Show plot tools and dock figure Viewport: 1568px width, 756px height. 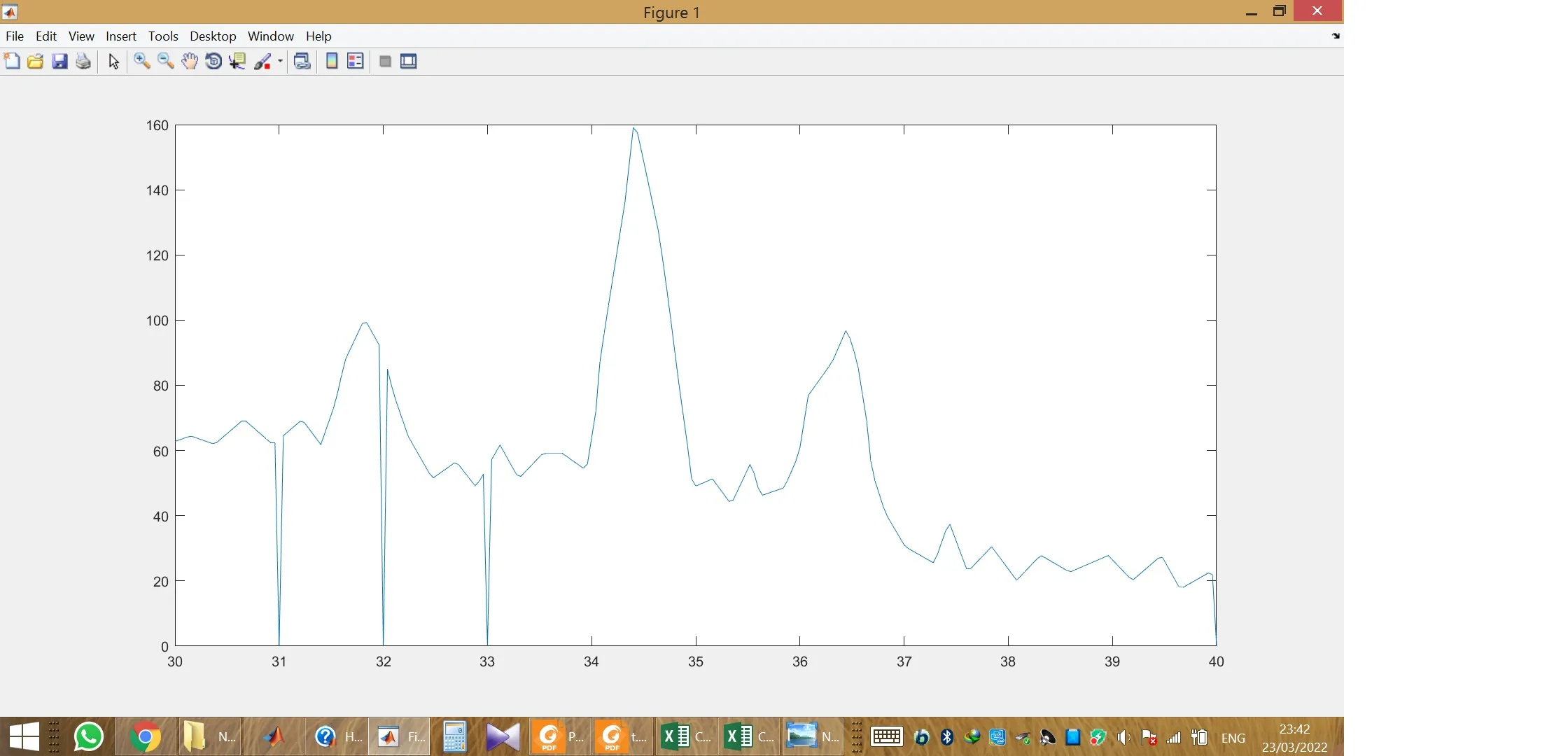409,62
